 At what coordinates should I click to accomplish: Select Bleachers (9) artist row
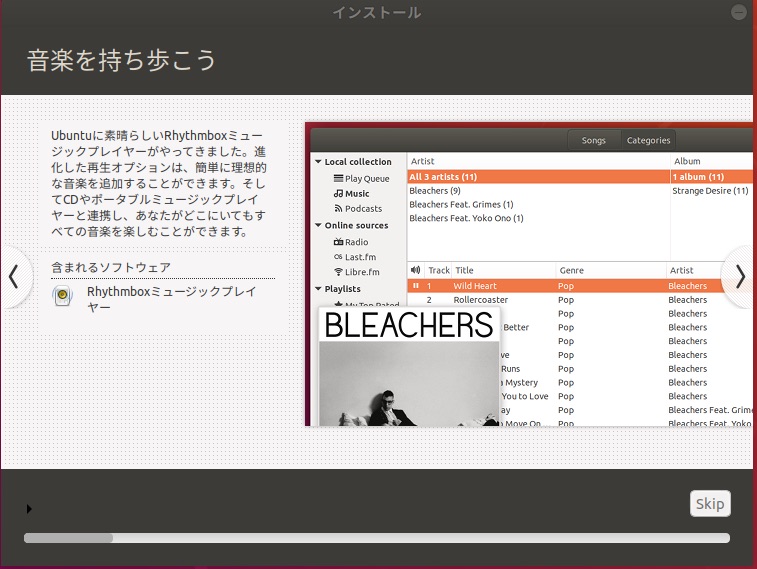coord(538,191)
